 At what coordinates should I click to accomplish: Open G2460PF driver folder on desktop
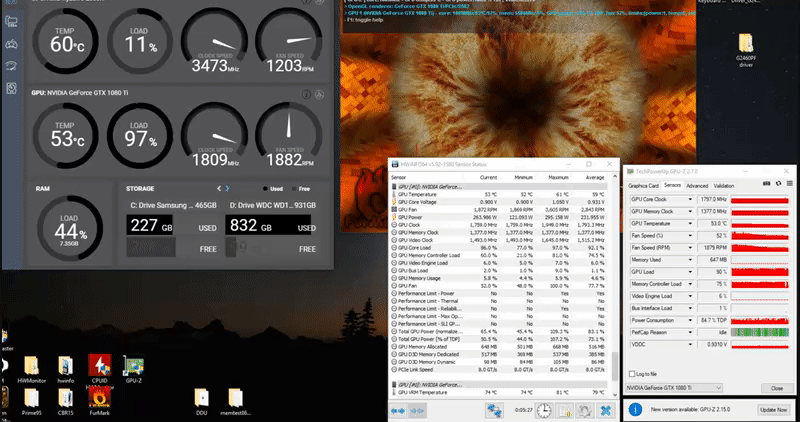[745, 50]
